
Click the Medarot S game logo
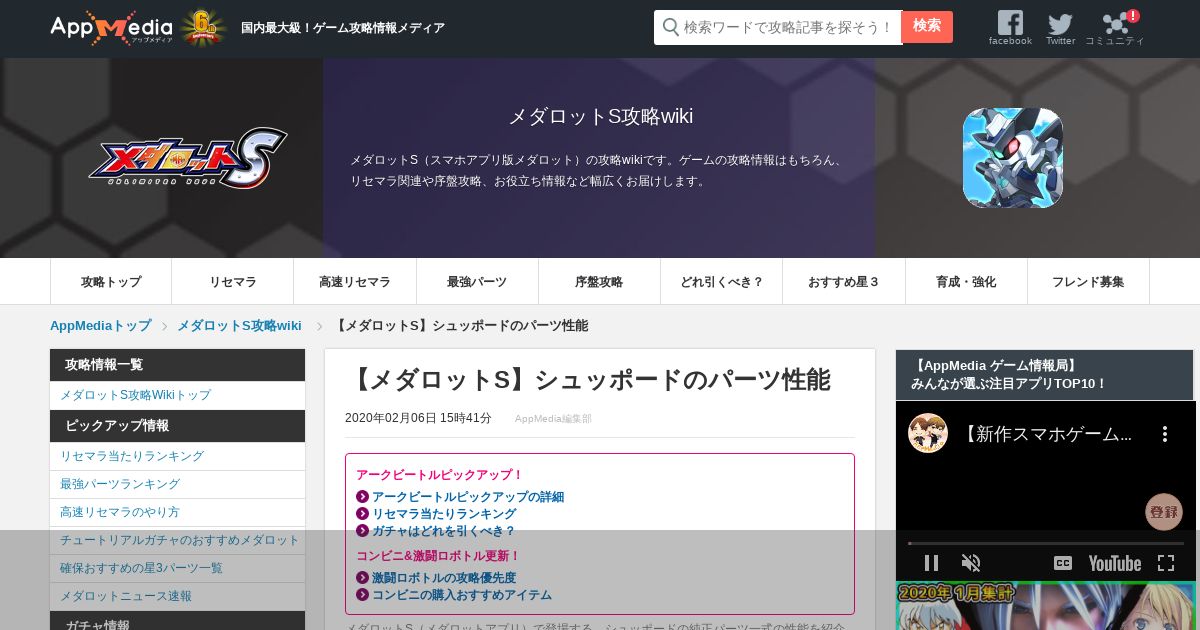(x=188, y=158)
